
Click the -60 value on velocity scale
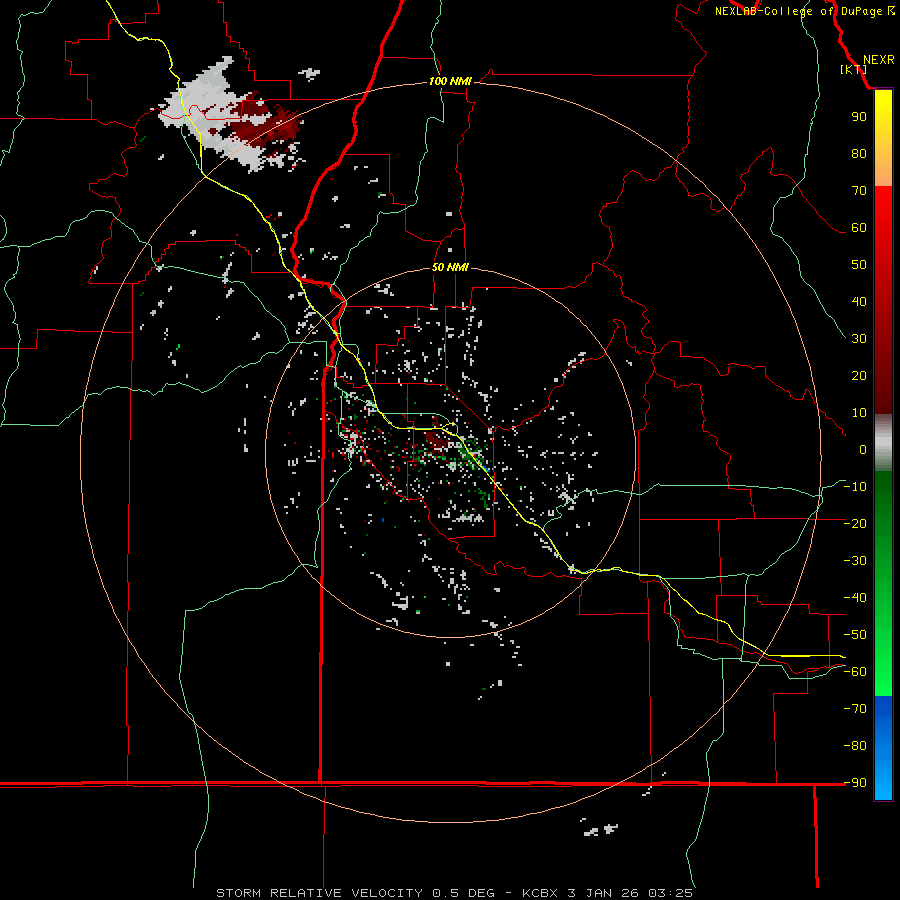click(855, 672)
